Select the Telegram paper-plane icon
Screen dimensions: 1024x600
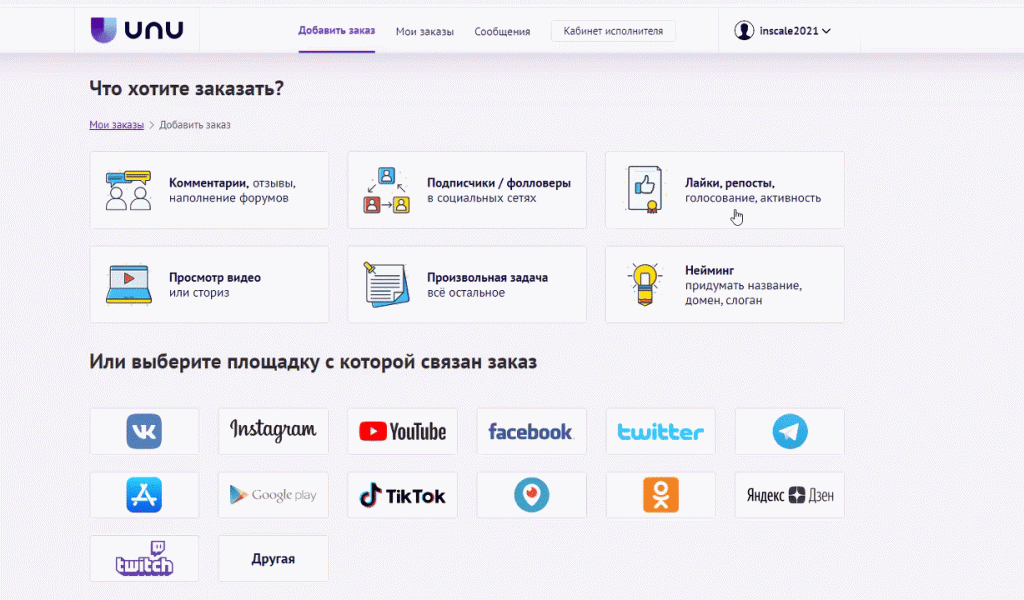coord(789,431)
